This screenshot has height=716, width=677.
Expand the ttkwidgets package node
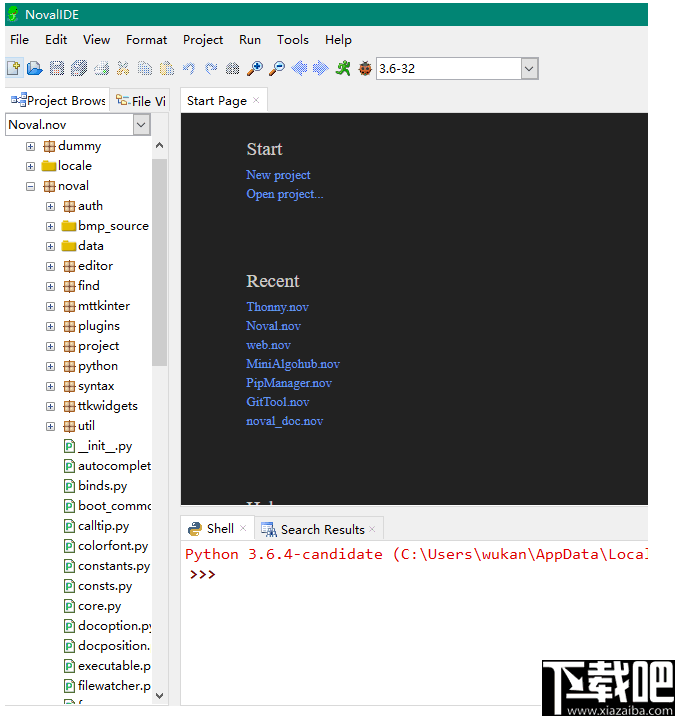(50, 406)
